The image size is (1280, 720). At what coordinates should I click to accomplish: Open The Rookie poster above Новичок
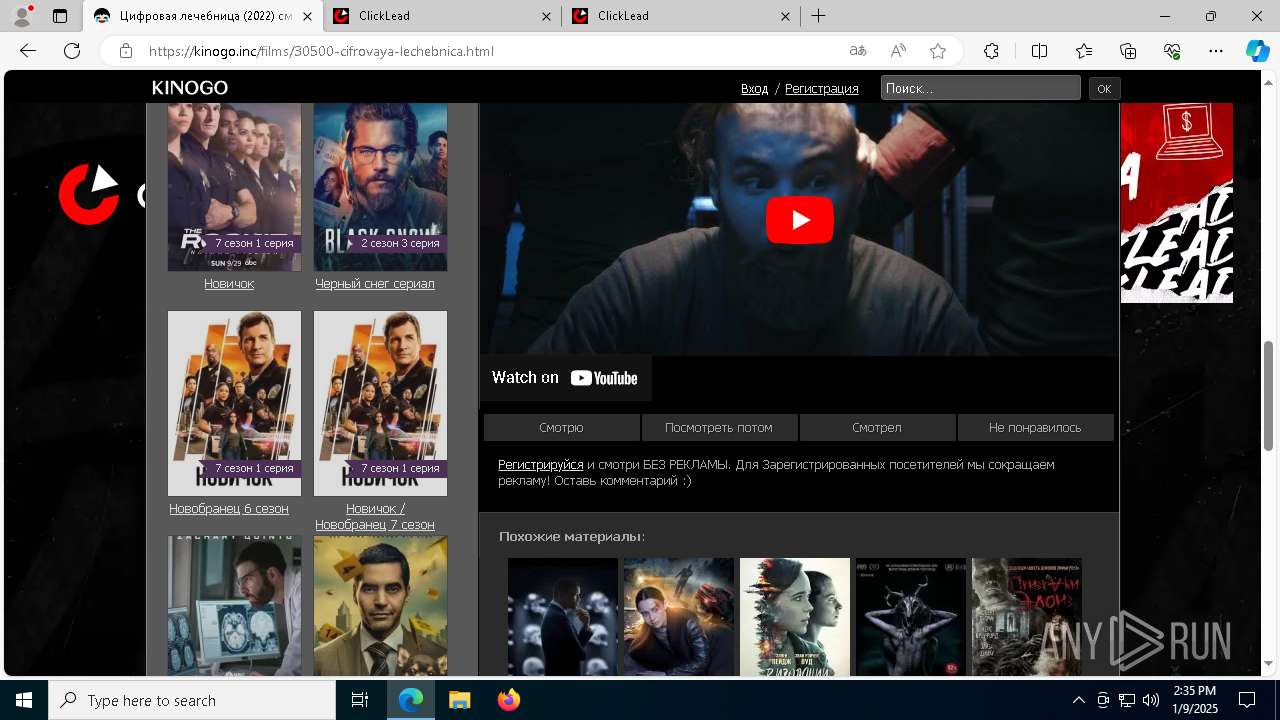point(234,187)
